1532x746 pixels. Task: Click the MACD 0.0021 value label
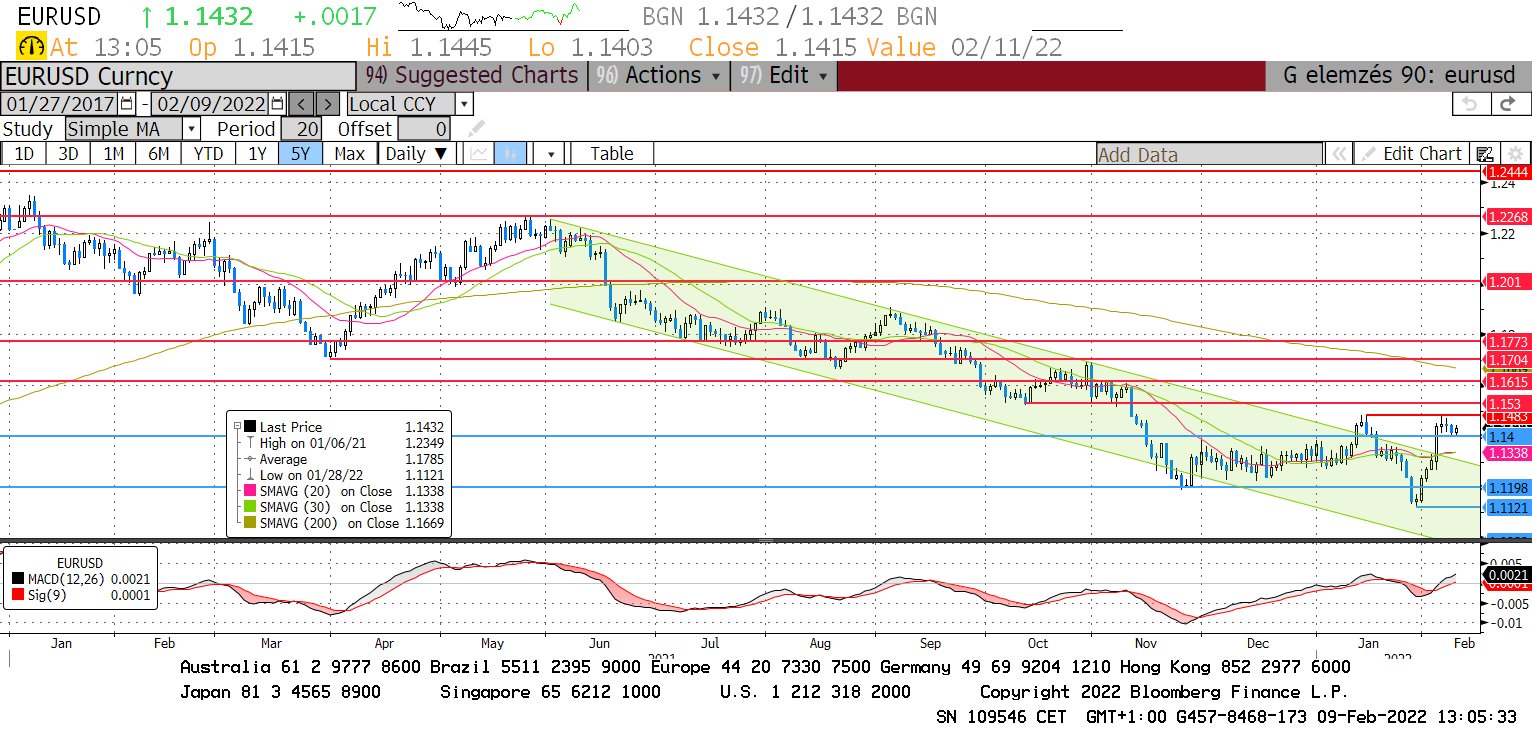[x=1507, y=575]
